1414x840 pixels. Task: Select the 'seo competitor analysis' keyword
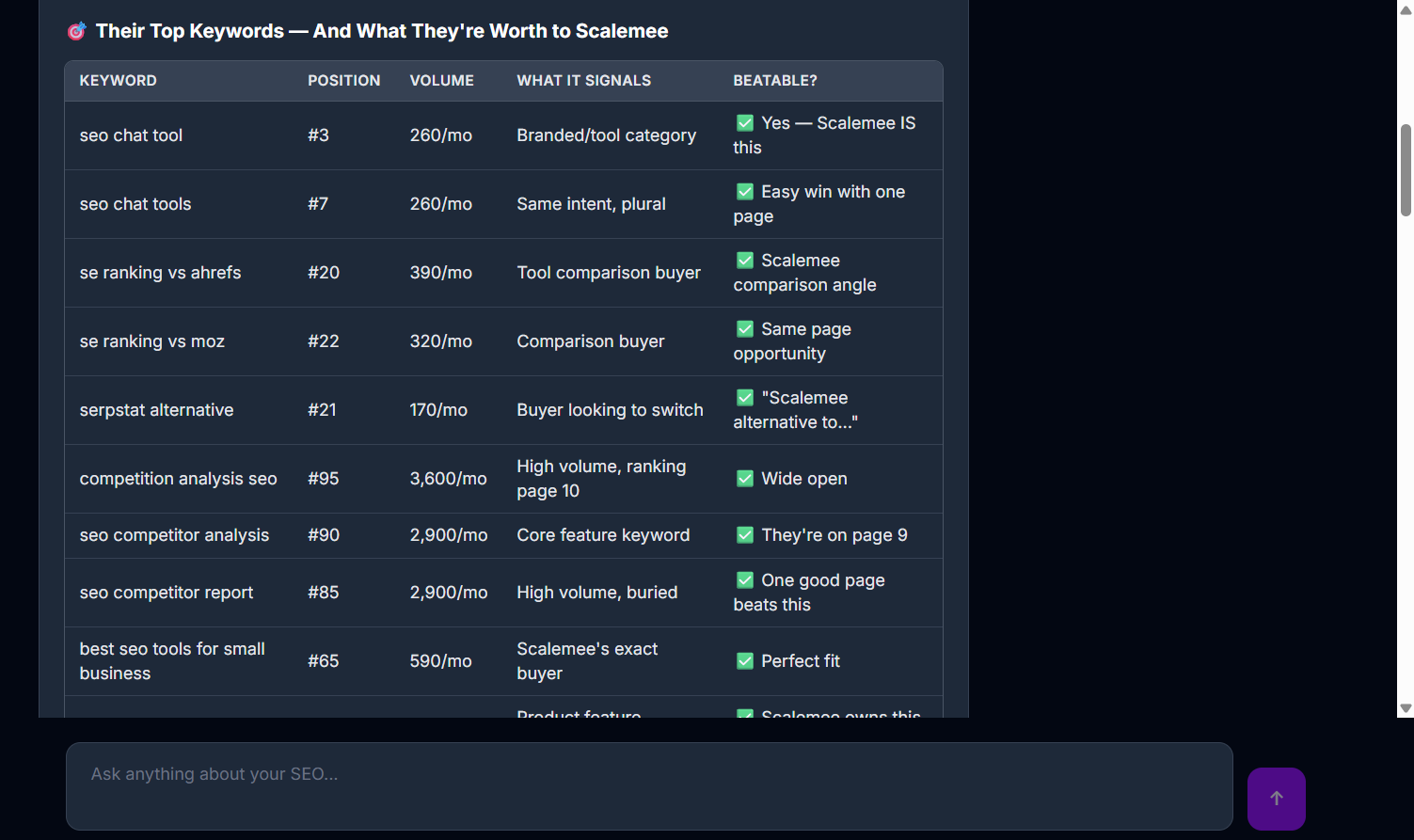(x=175, y=535)
